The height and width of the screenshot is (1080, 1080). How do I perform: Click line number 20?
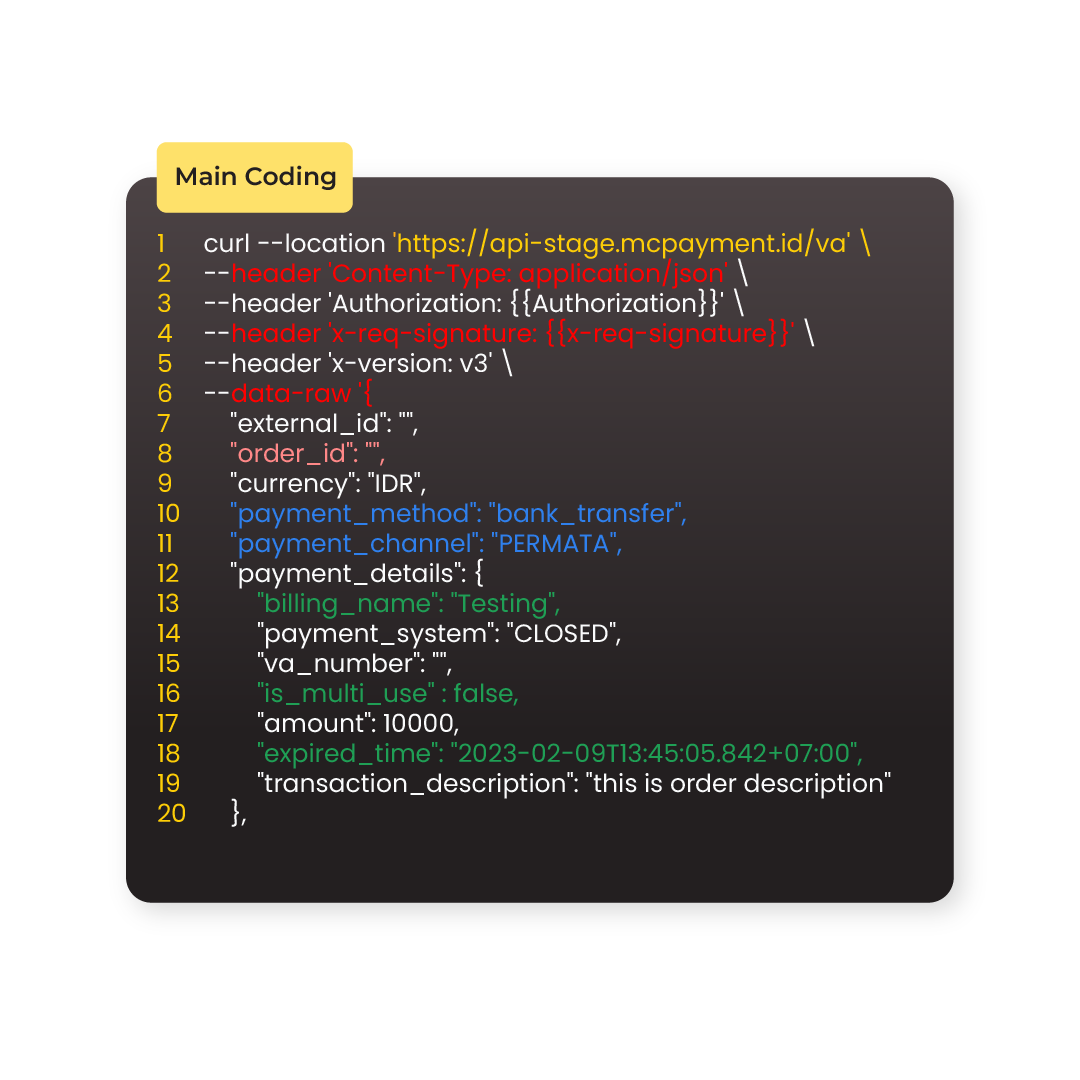[172, 813]
